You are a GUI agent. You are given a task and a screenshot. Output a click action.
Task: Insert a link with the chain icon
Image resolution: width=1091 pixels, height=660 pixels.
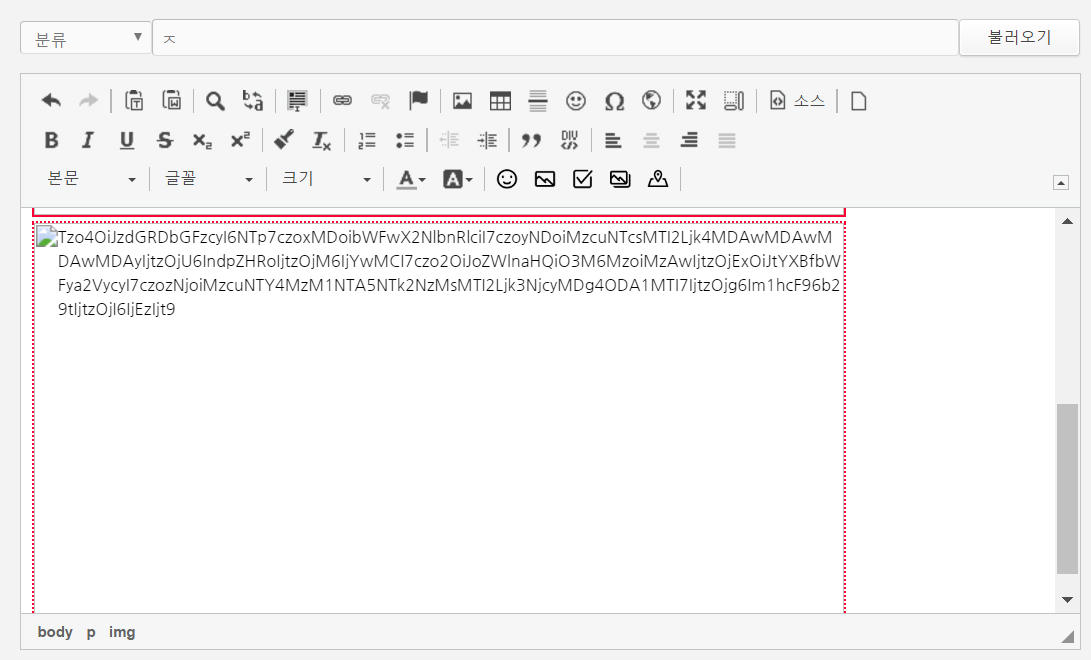pos(342,100)
